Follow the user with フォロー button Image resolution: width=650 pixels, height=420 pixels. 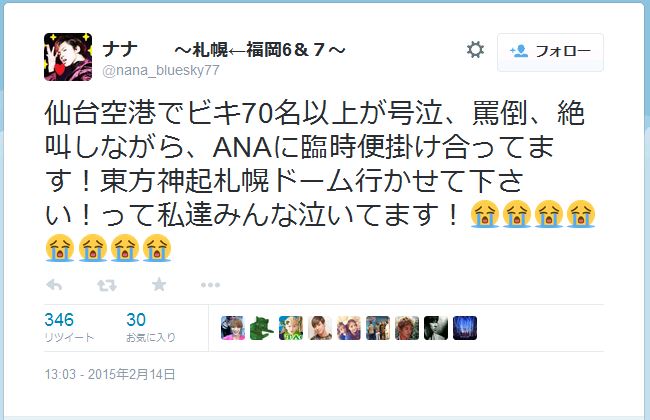[x=550, y=52]
